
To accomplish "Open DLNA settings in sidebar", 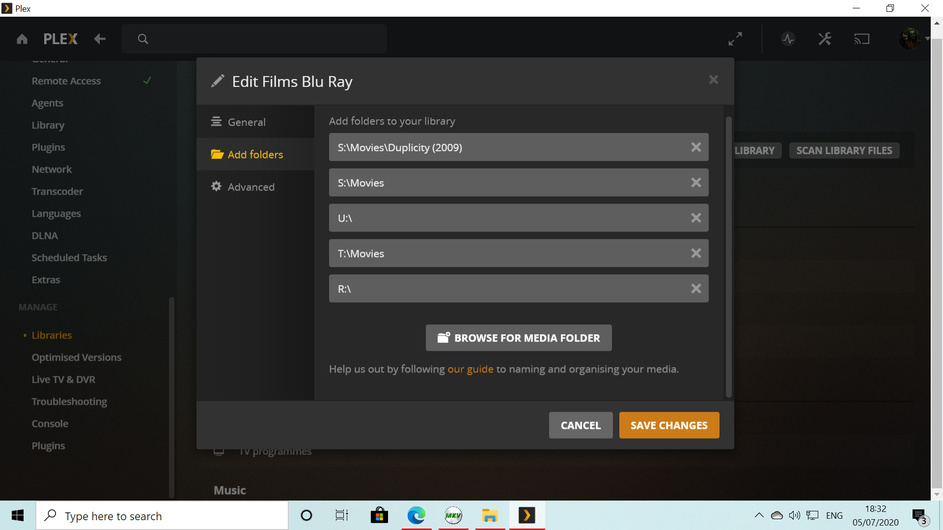I will [45, 236].
